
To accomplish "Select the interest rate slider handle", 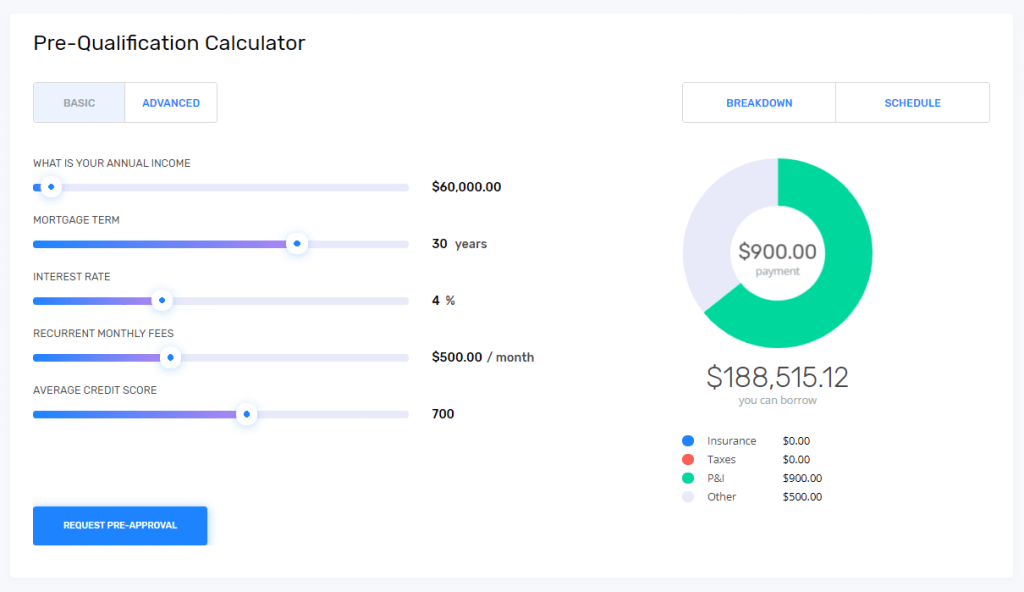I will 162,300.
